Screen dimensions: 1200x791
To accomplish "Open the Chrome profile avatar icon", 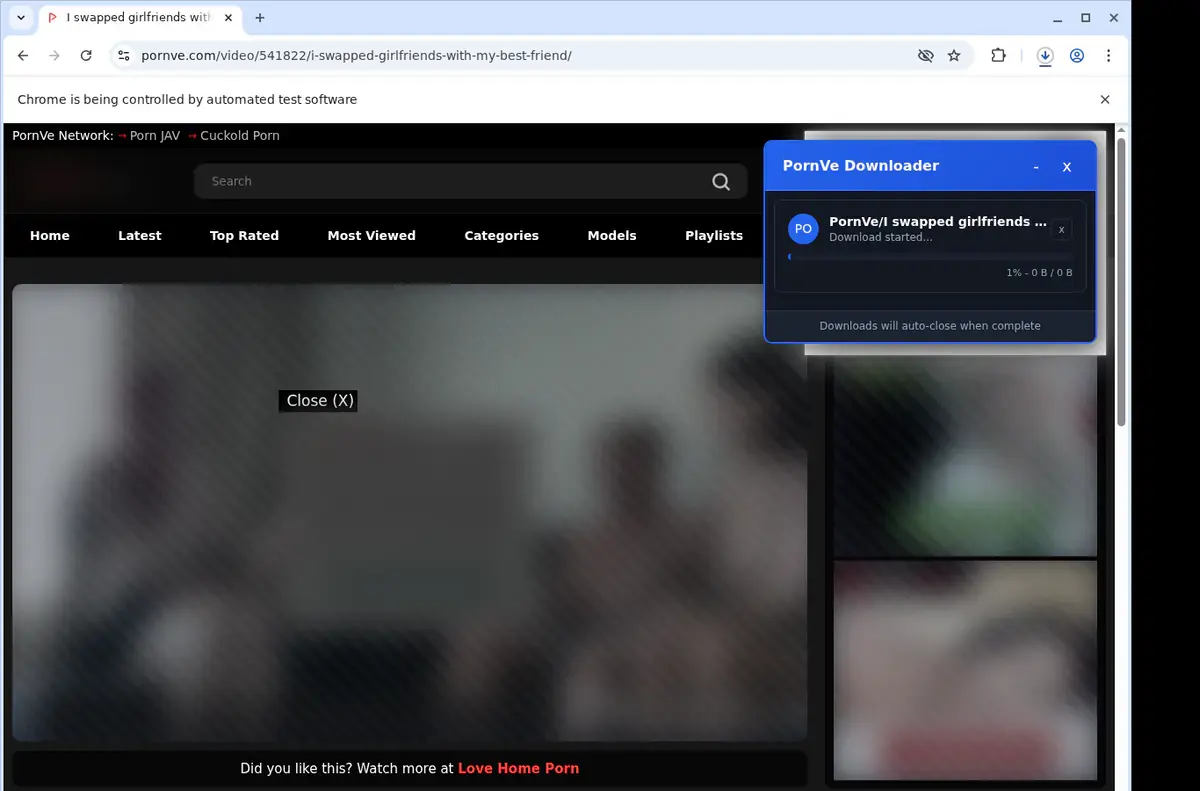I will click(x=1077, y=56).
